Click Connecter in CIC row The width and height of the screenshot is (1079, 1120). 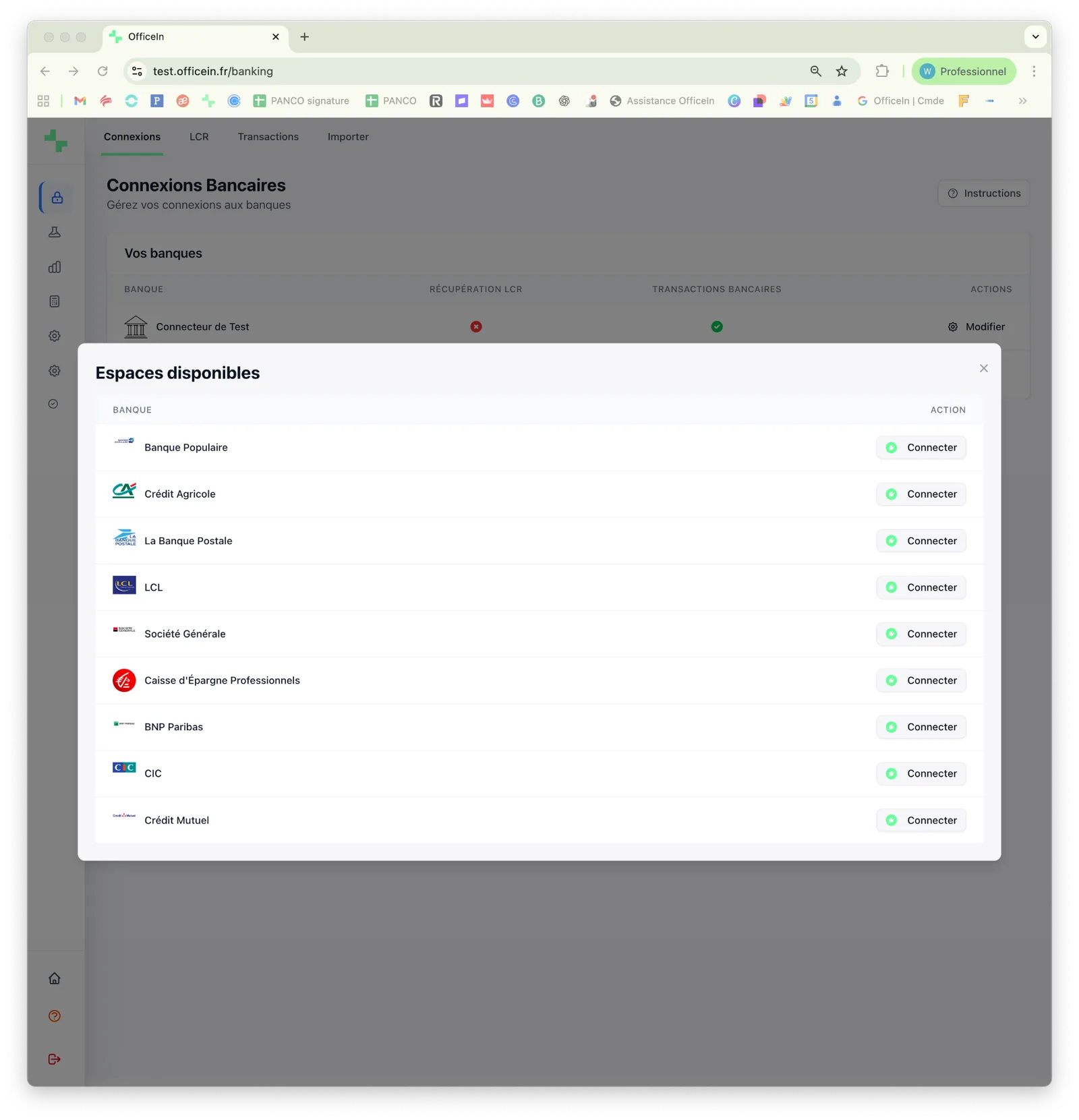tap(921, 773)
